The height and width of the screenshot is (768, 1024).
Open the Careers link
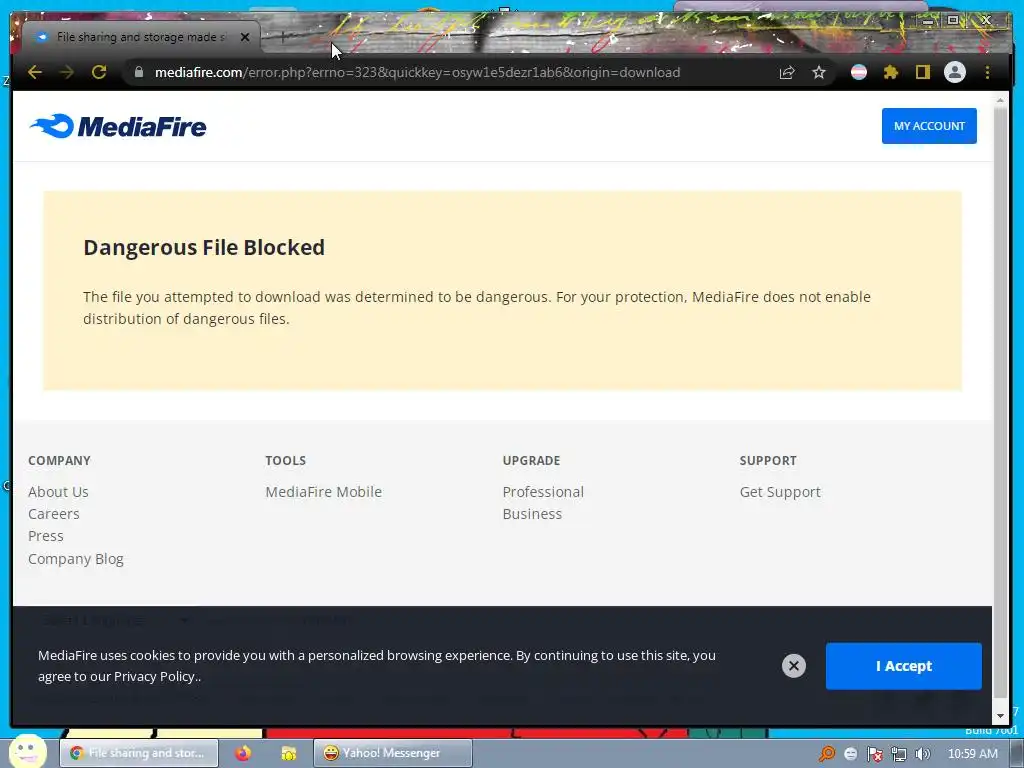[54, 514]
